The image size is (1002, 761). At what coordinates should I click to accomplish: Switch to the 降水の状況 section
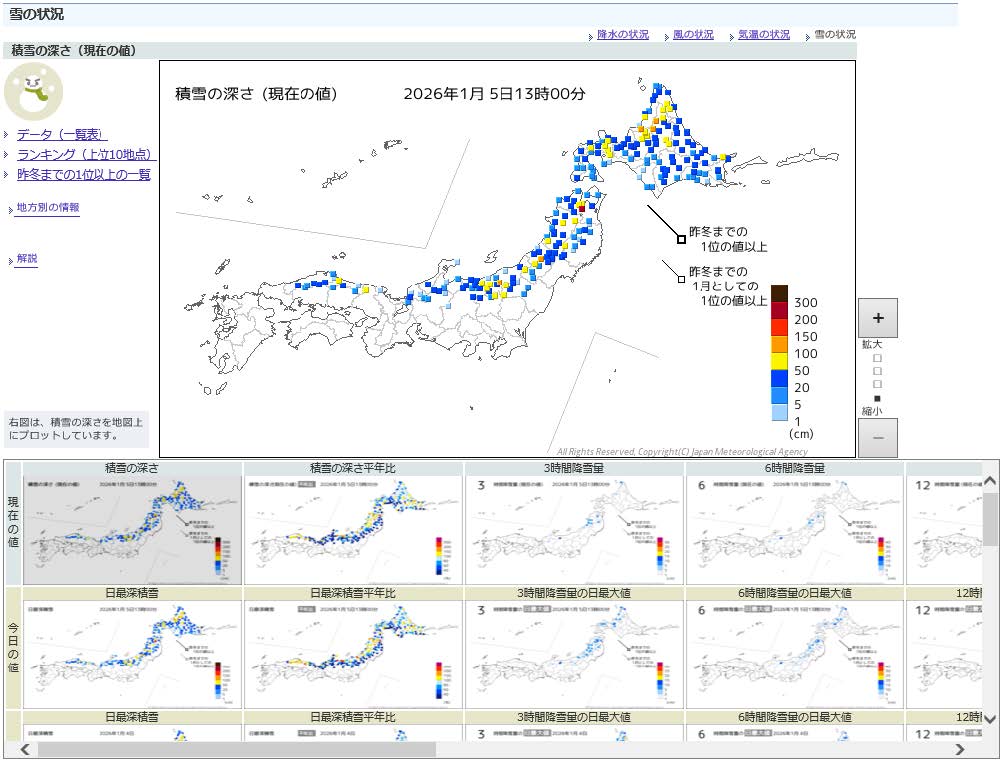tap(624, 34)
